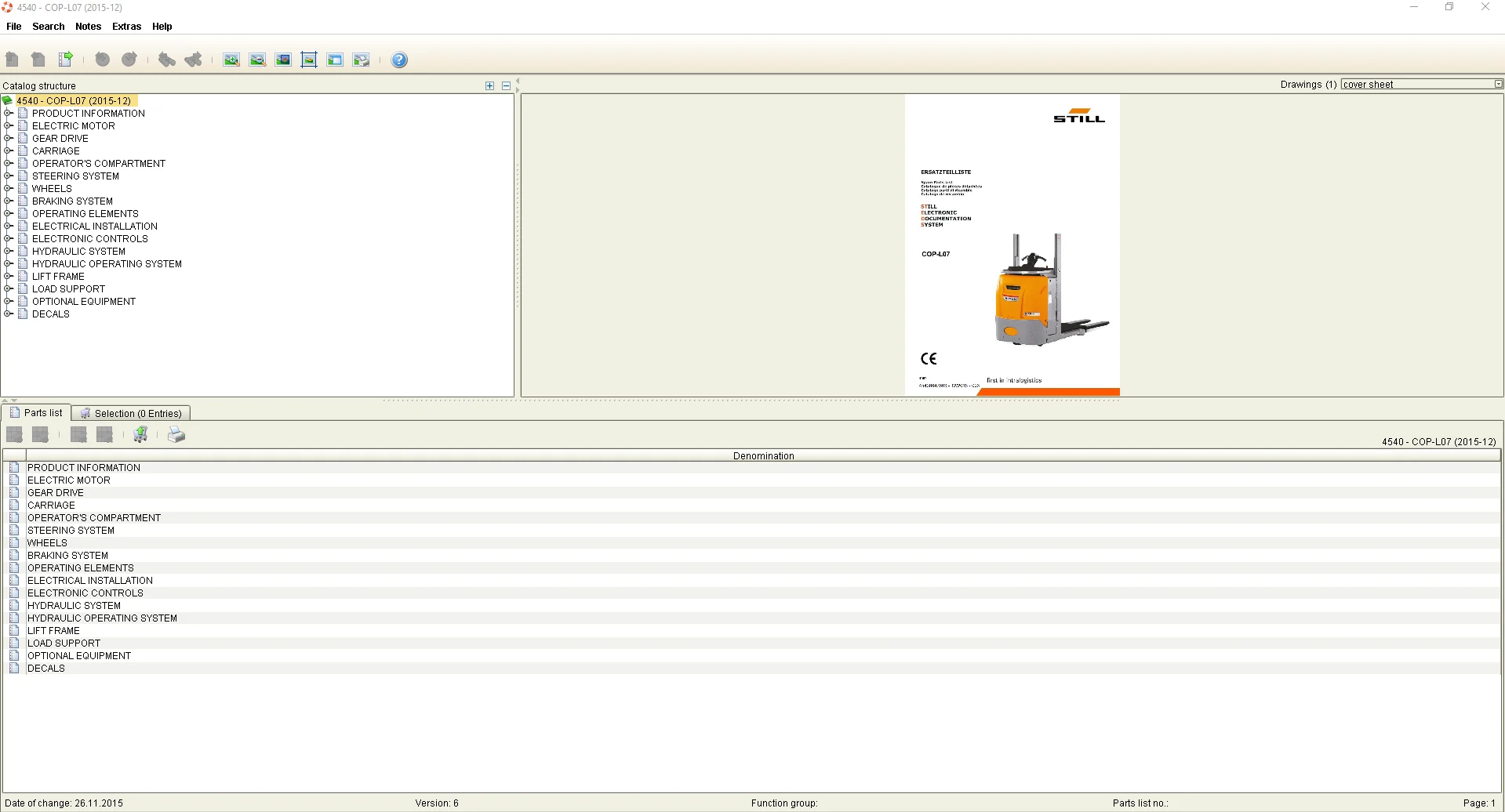1505x812 pixels.
Task: Expand the ELECTRIC MOTOR tree node
Action: 9,126
